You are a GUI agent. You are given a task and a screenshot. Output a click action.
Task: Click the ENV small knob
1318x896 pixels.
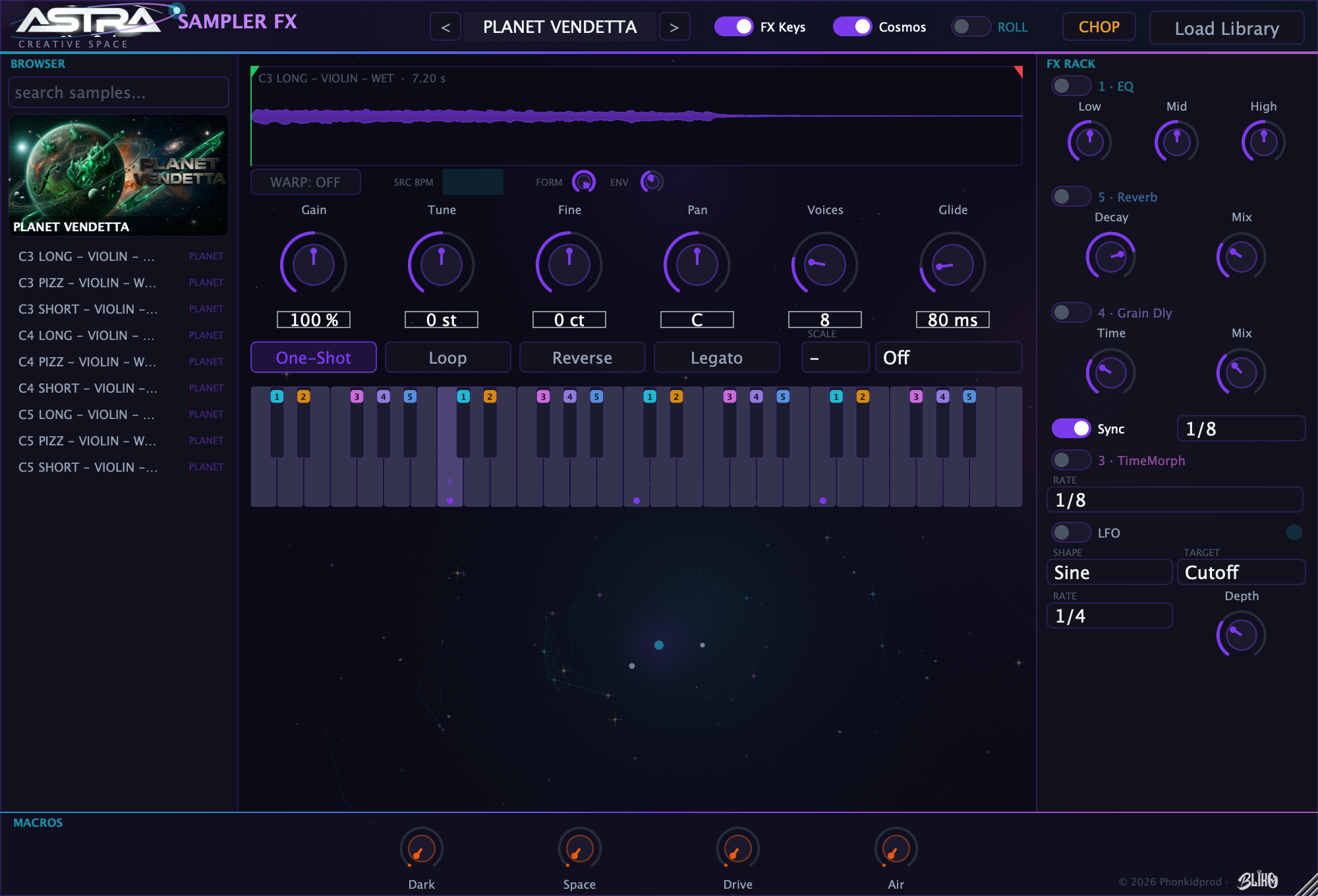pos(652,182)
